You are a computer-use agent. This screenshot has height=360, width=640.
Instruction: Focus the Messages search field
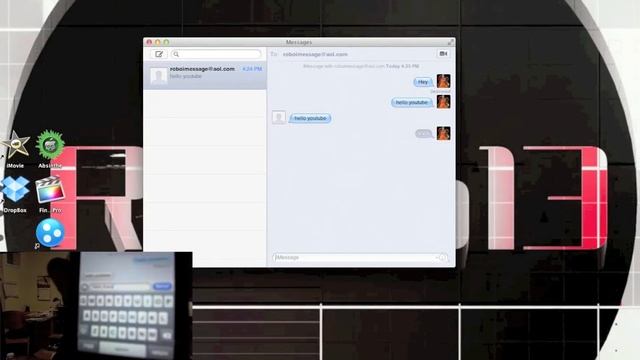click(x=216, y=54)
